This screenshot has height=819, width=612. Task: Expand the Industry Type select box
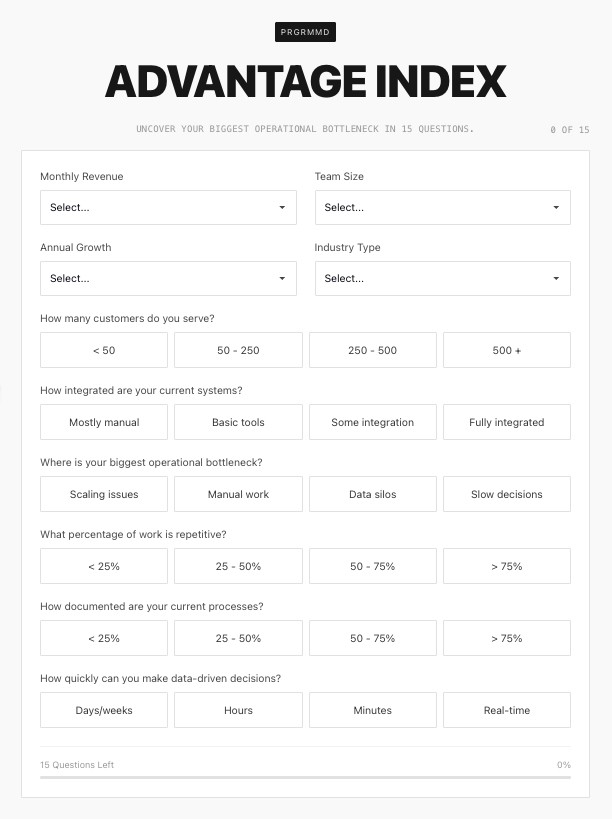pos(442,279)
